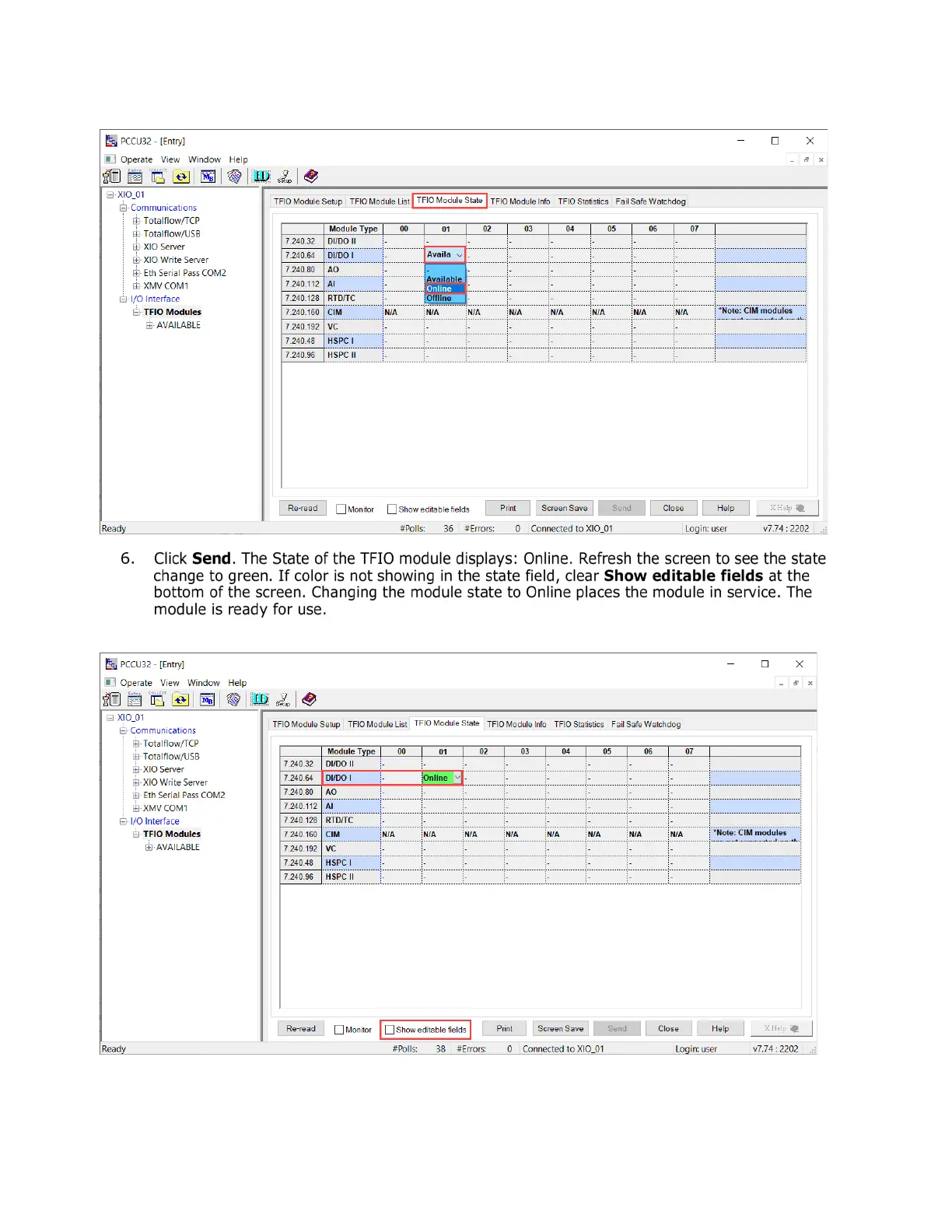Click the Close button in lower window

668,1028
